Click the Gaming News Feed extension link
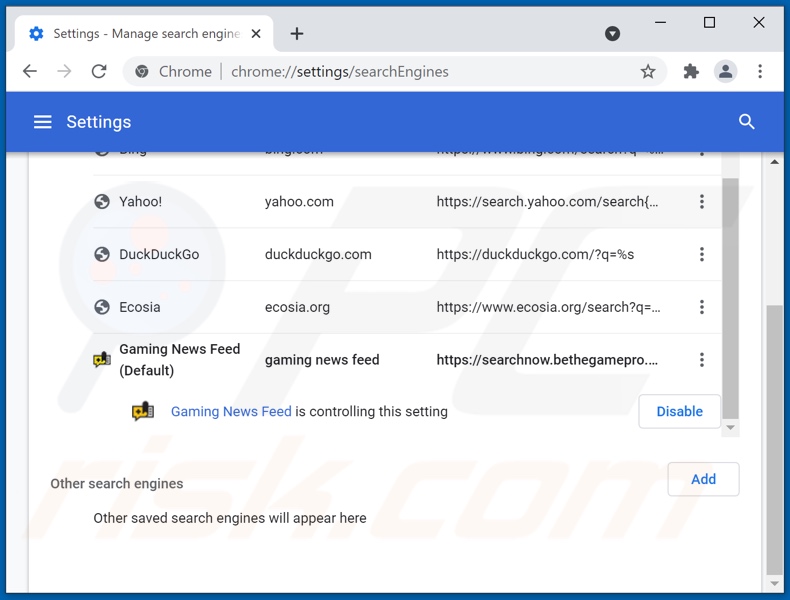Image resolution: width=790 pixels, height=600 pixels. (x=231, y=412)
